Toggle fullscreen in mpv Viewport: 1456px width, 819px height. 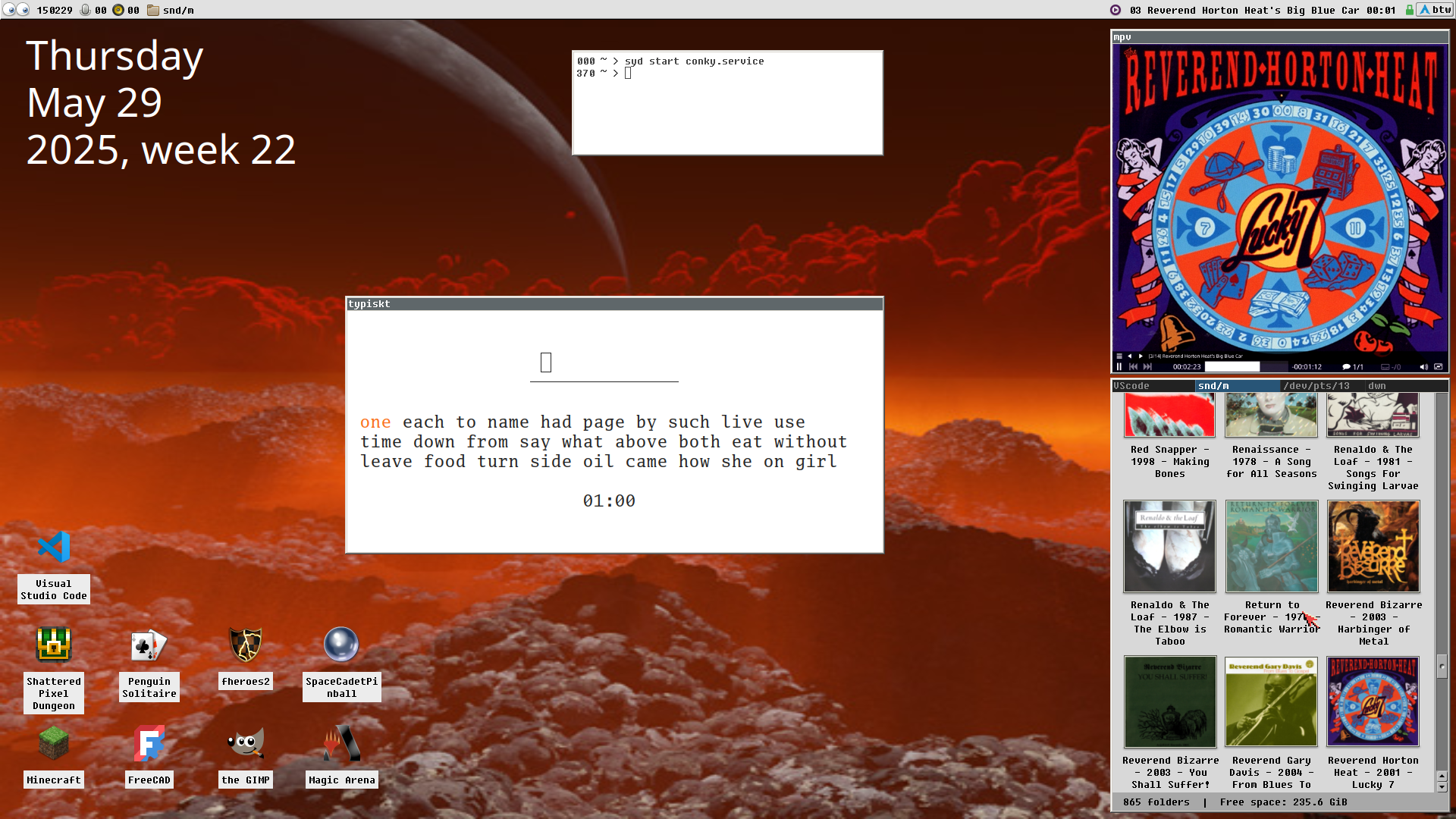[x=1438, y=367]
